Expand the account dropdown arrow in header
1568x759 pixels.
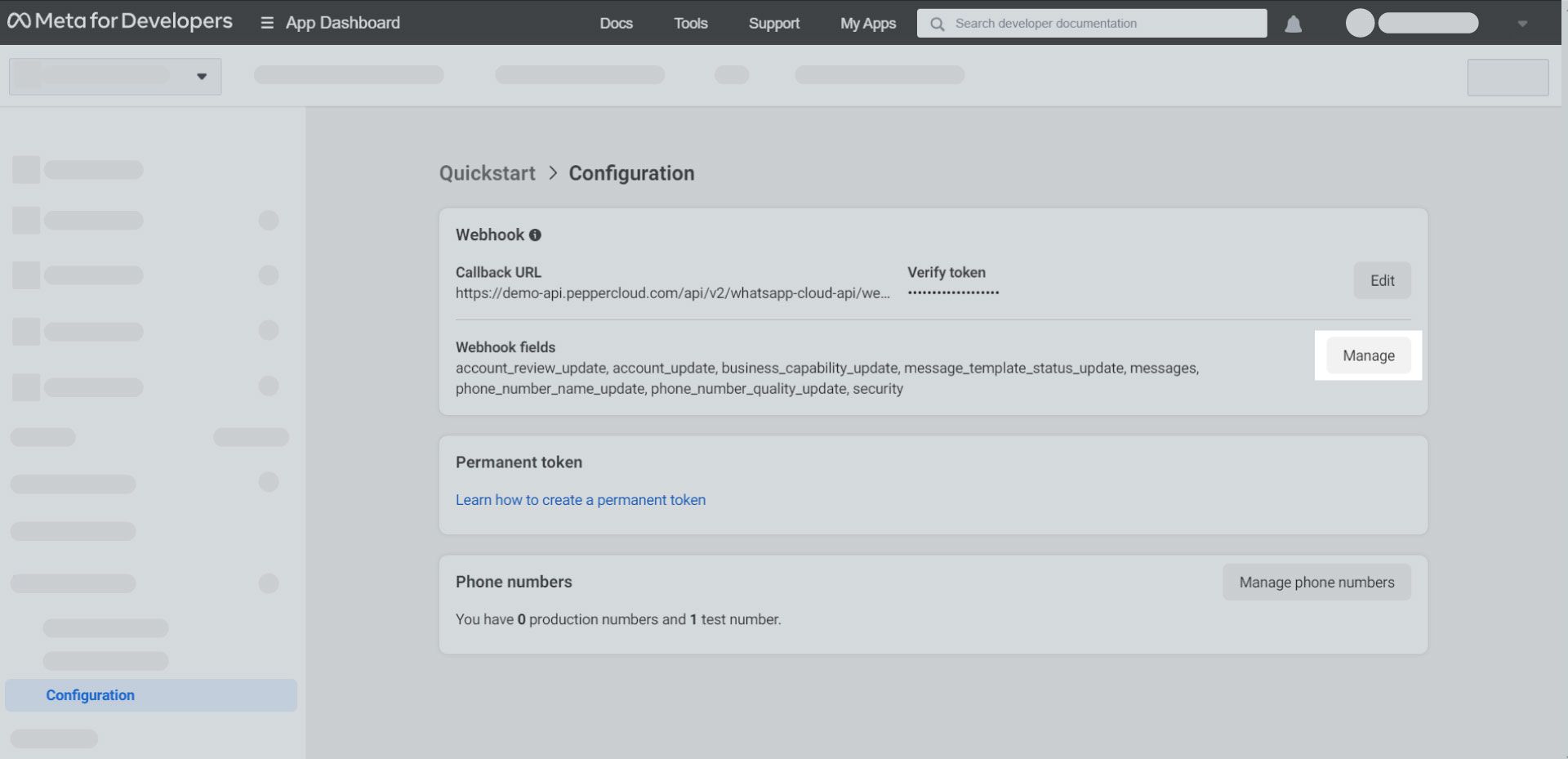[x=1522, y=24]
